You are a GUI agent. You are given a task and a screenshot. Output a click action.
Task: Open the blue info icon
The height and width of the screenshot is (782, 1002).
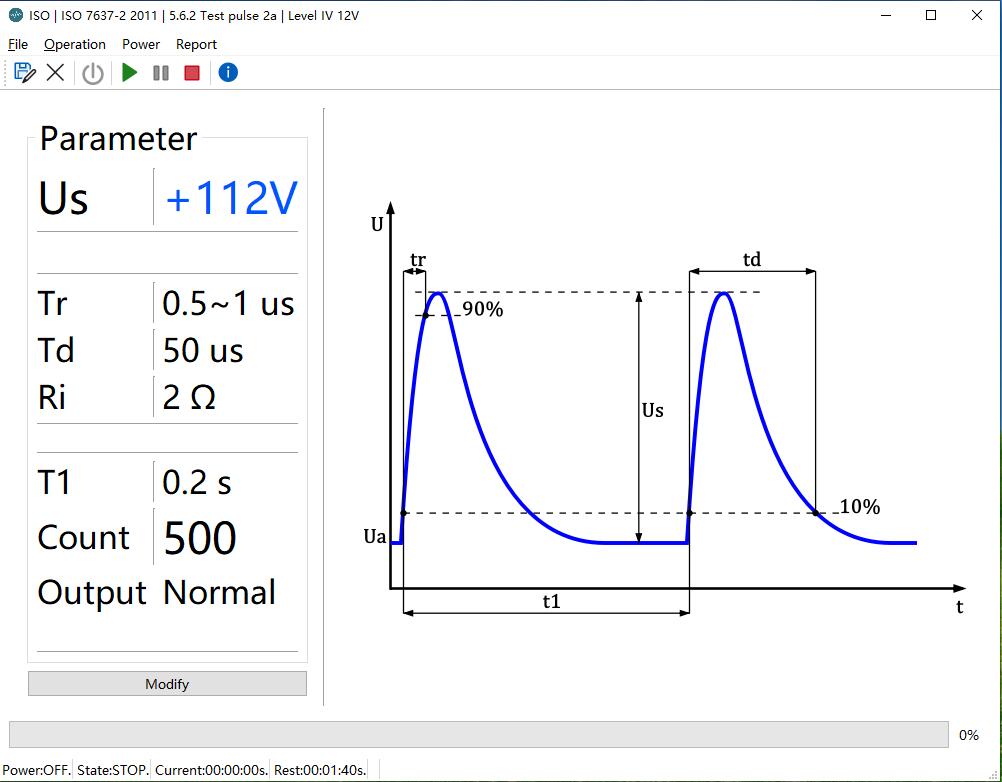[x=228, y=73]
